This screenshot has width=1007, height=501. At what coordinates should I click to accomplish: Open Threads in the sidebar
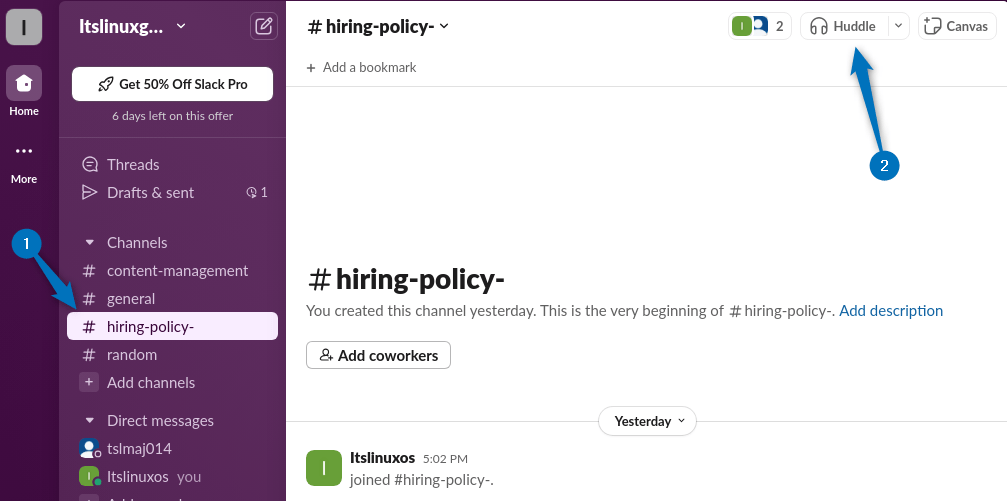click(133, 165)
